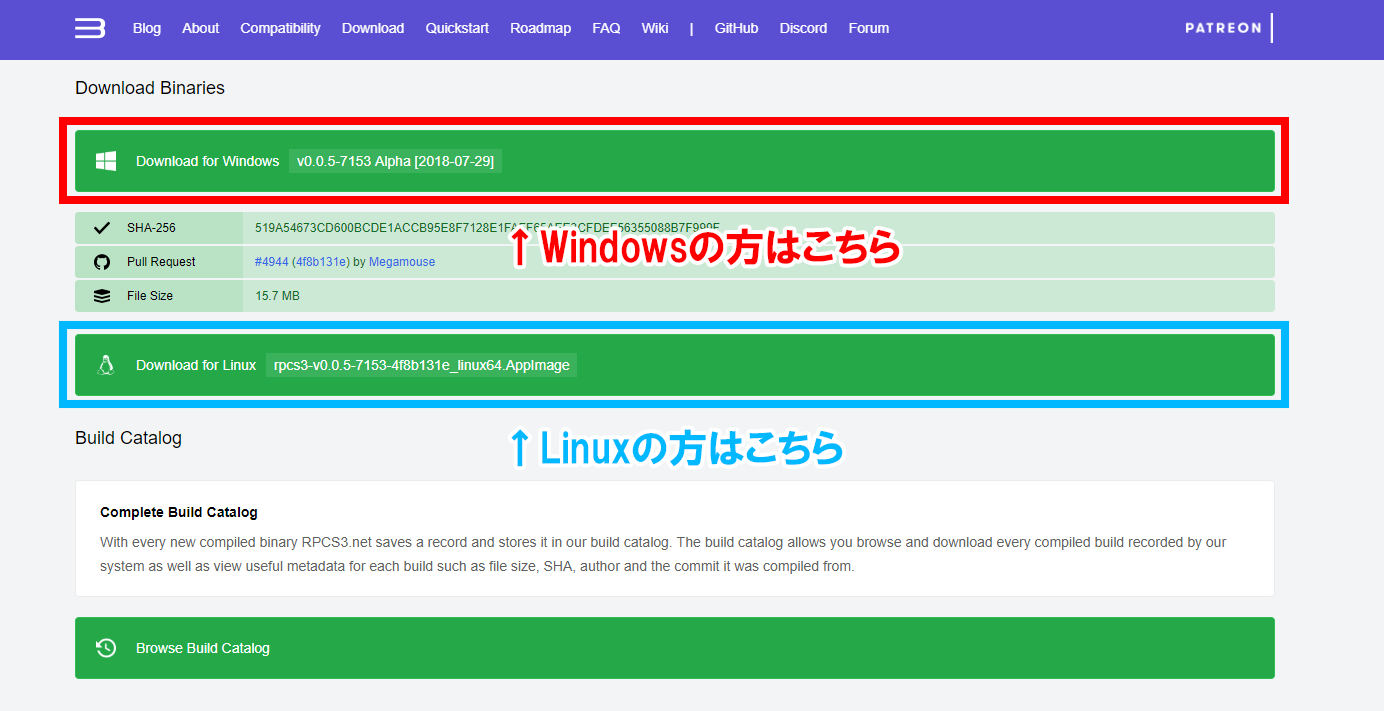Click the SHA-256 hash value
This screenshot has width=1384, height=711.
point(487,228)
